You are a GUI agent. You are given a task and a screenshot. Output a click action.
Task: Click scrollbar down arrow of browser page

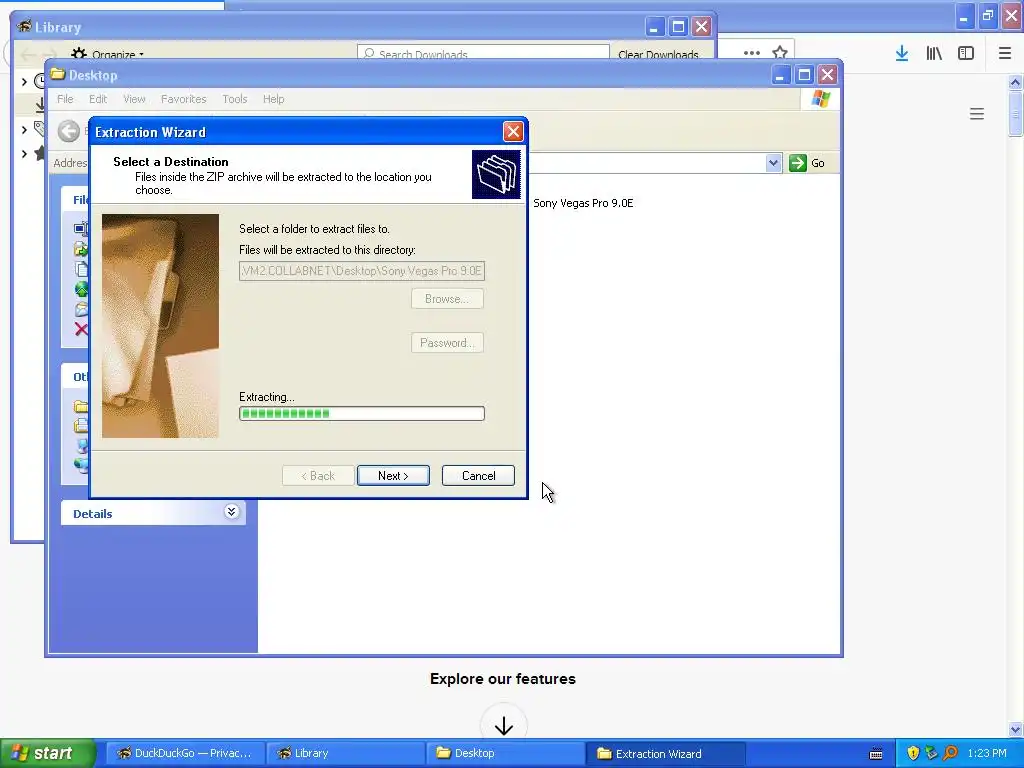pyautogui.click(x=1015, y=729)
